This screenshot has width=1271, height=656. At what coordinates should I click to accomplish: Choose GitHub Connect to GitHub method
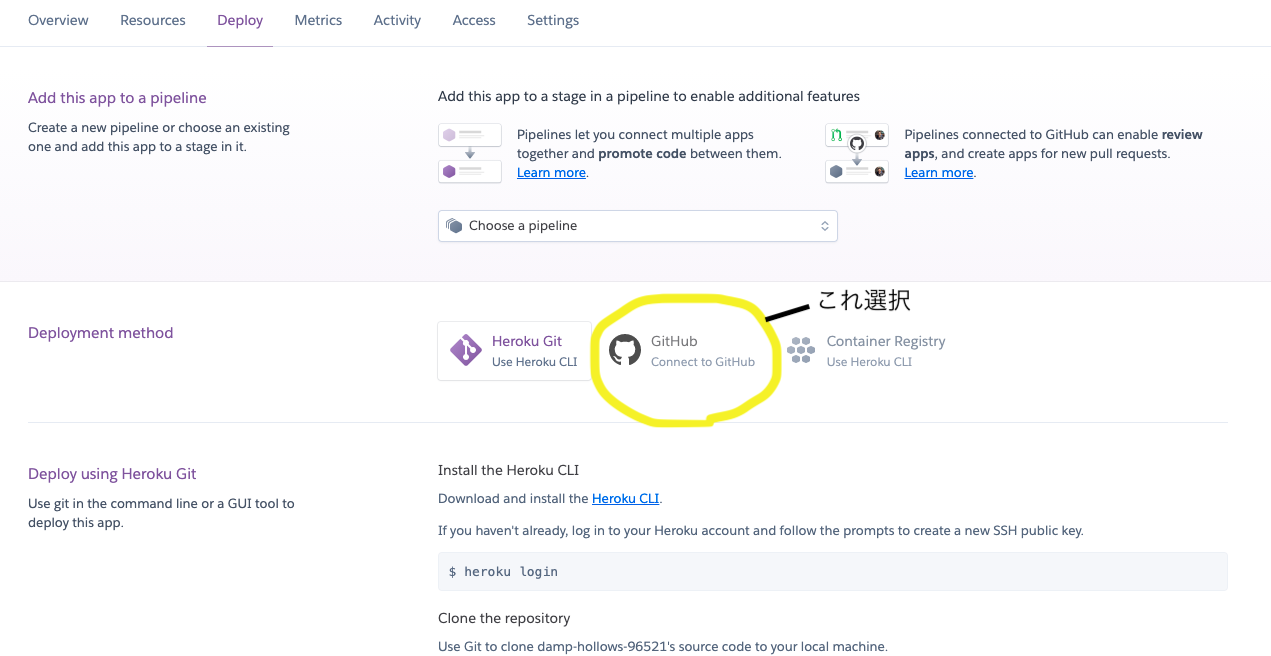[x=683, y=351]
